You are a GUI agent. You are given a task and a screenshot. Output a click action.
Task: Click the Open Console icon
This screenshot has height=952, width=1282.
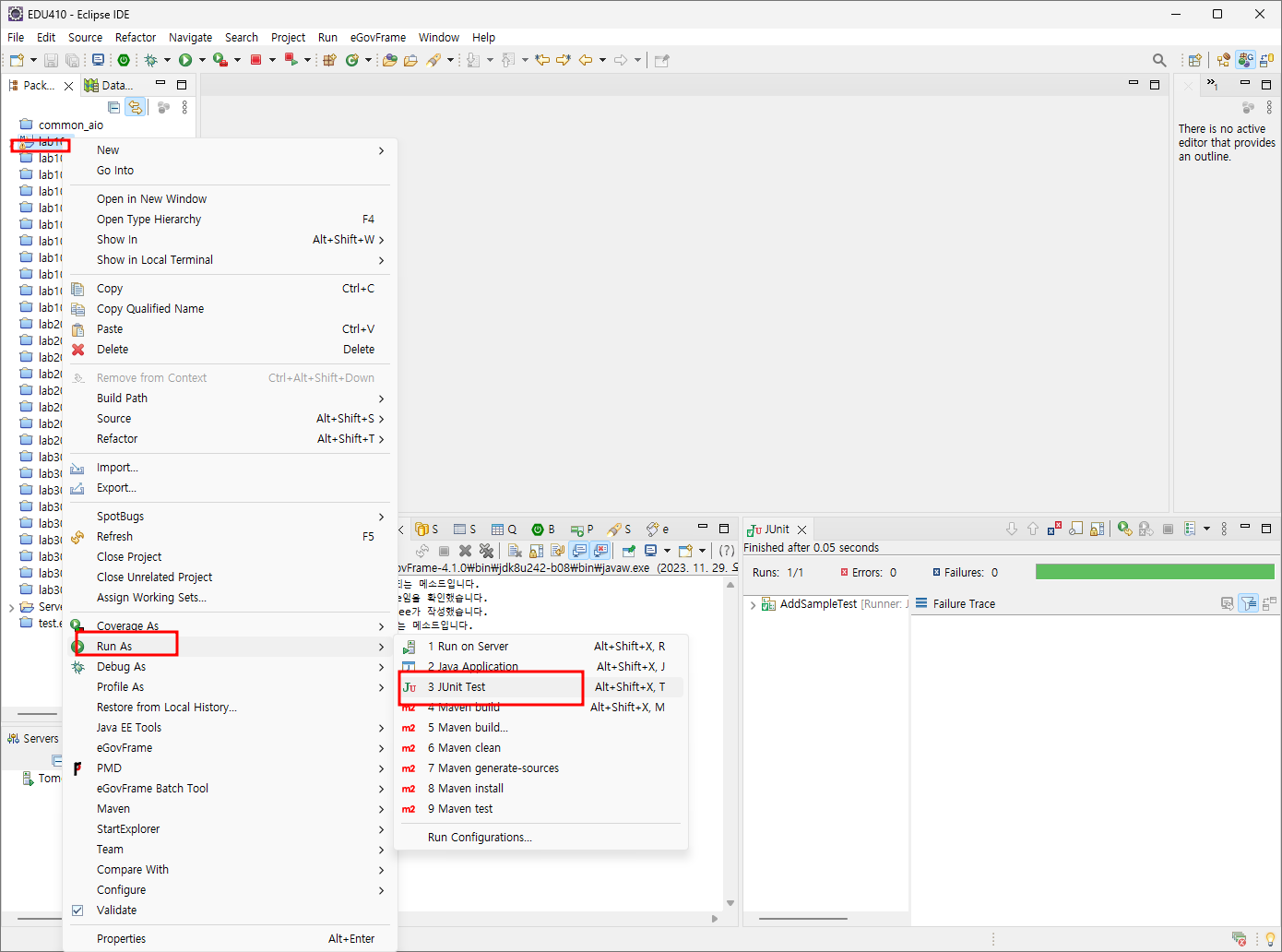[x=685, y=551]
